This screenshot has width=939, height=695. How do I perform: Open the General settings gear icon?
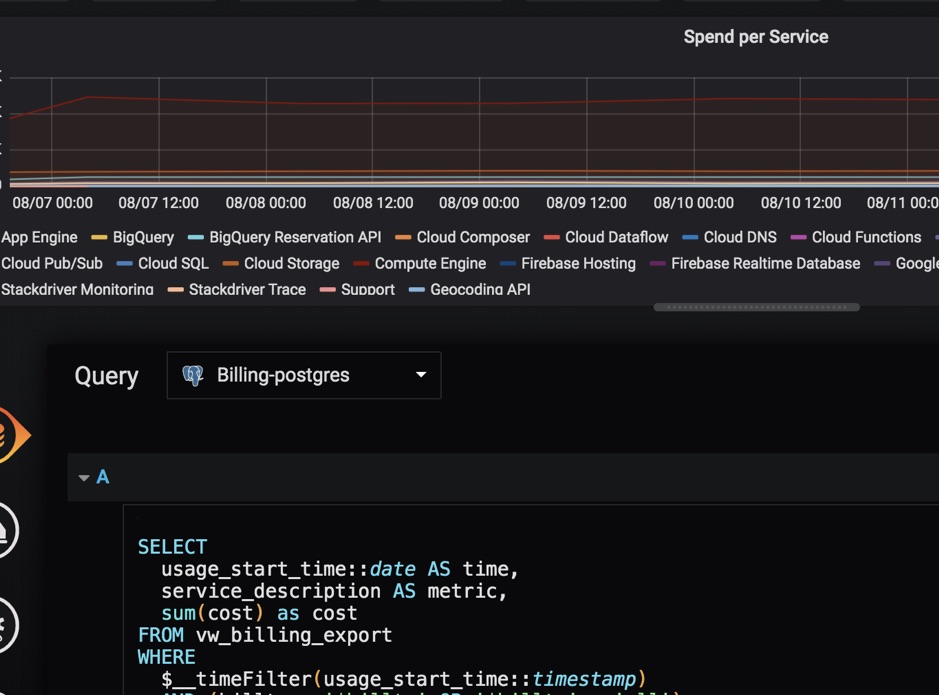[5, 625]
